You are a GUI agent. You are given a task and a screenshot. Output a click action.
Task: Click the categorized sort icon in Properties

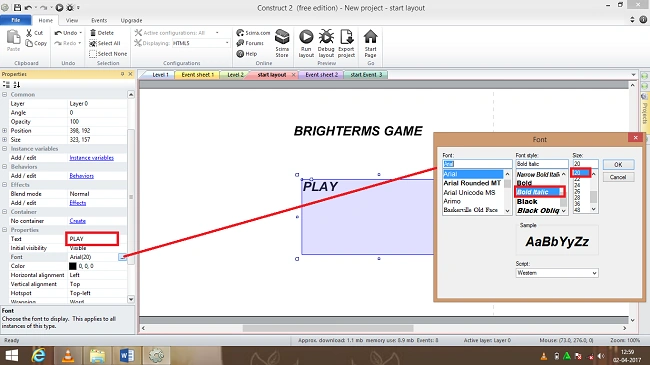[6, 85]
